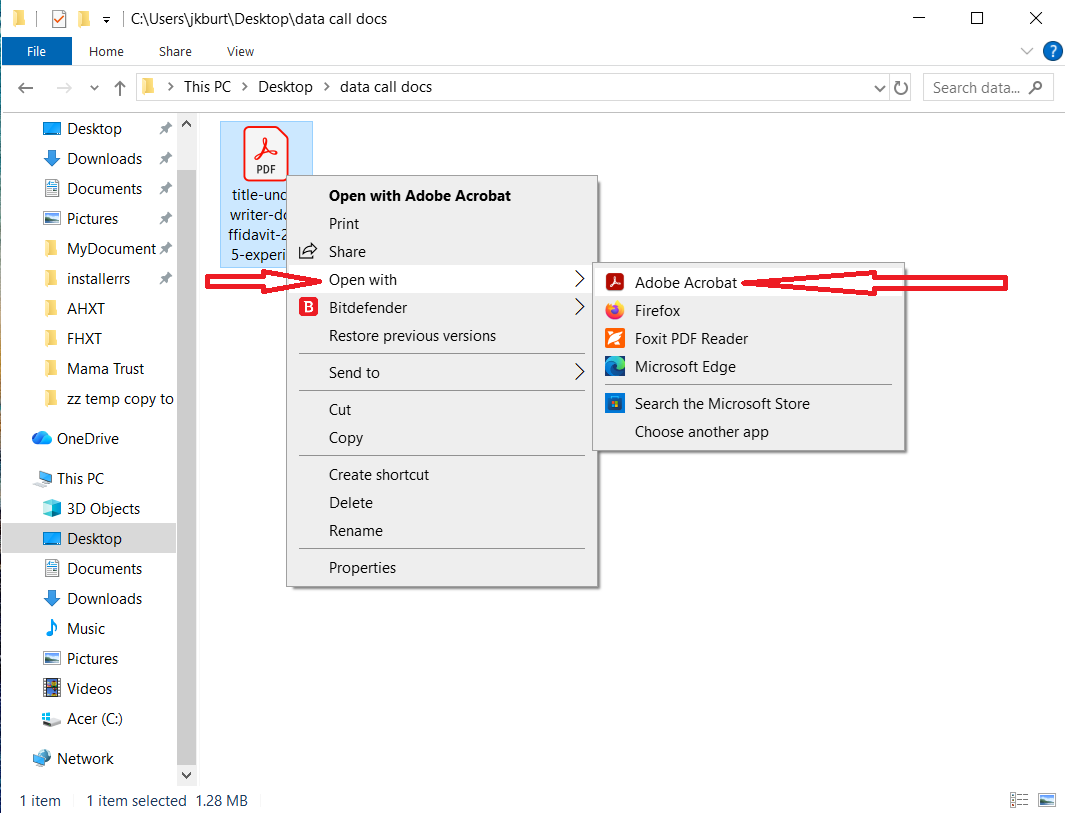
Task: Select 'Search the Microsoft Store'
Action: point(722,403)
